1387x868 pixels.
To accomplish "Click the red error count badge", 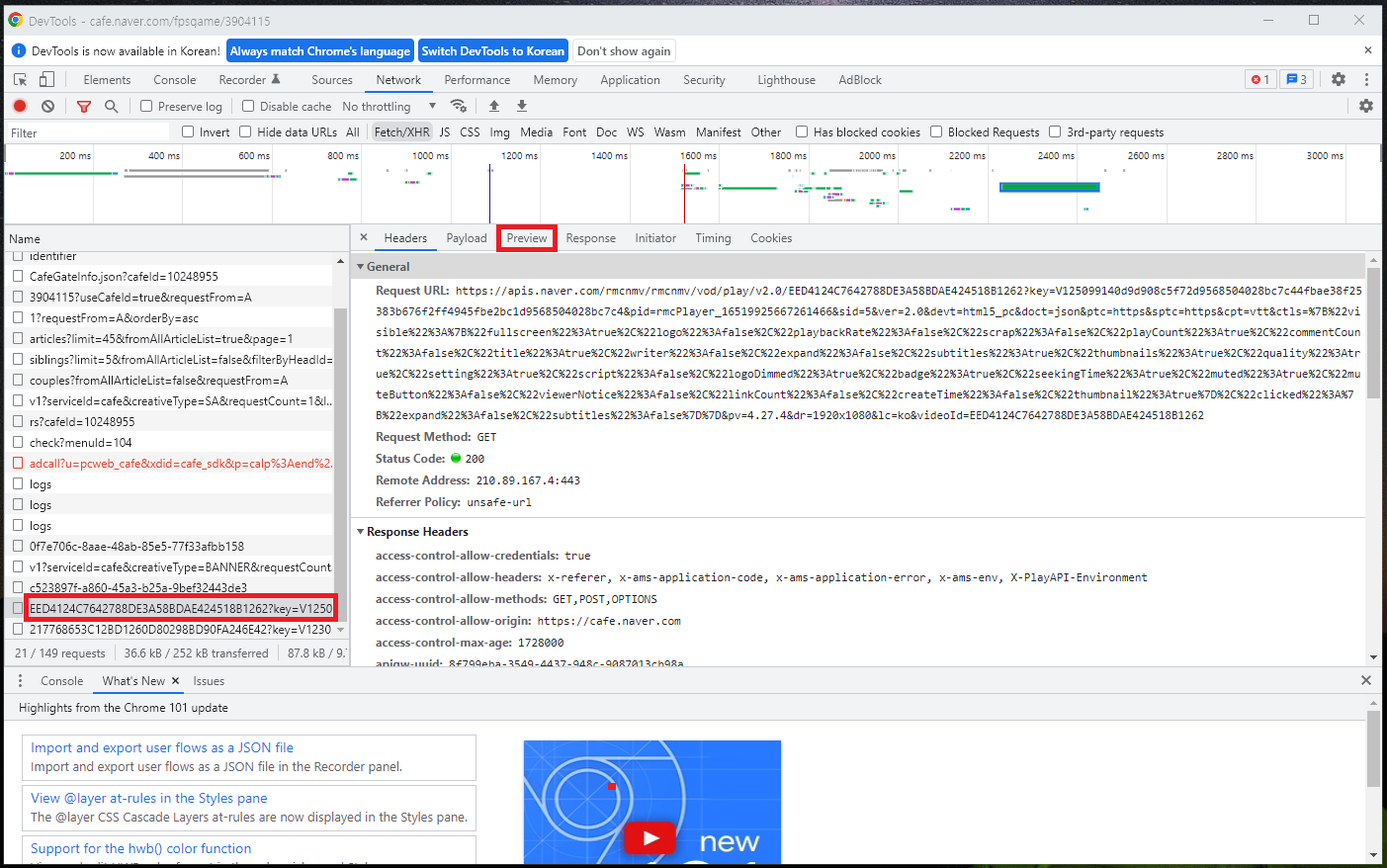I will (x=1260, y=79).
